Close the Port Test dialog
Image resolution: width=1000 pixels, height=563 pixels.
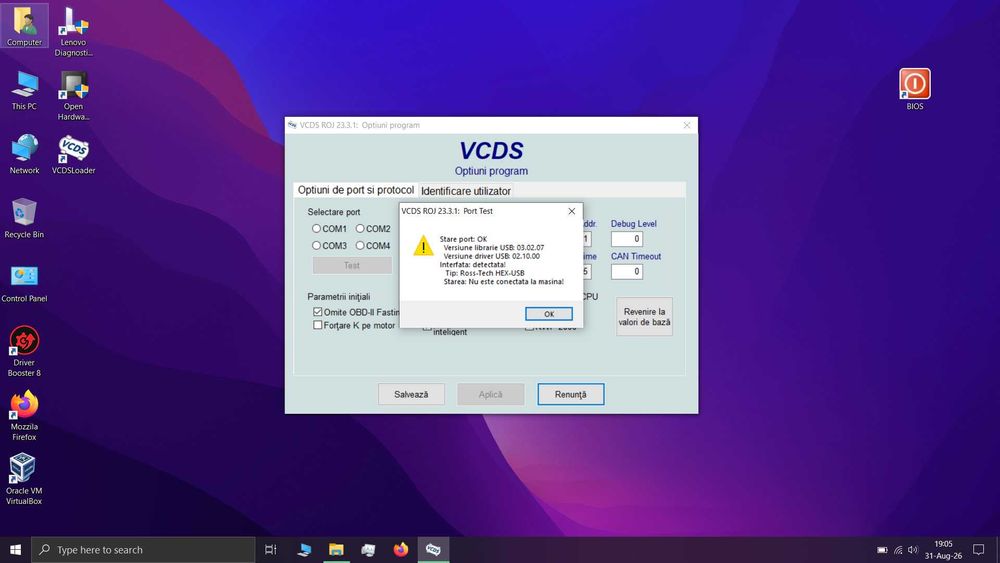(x=571, y=211)
